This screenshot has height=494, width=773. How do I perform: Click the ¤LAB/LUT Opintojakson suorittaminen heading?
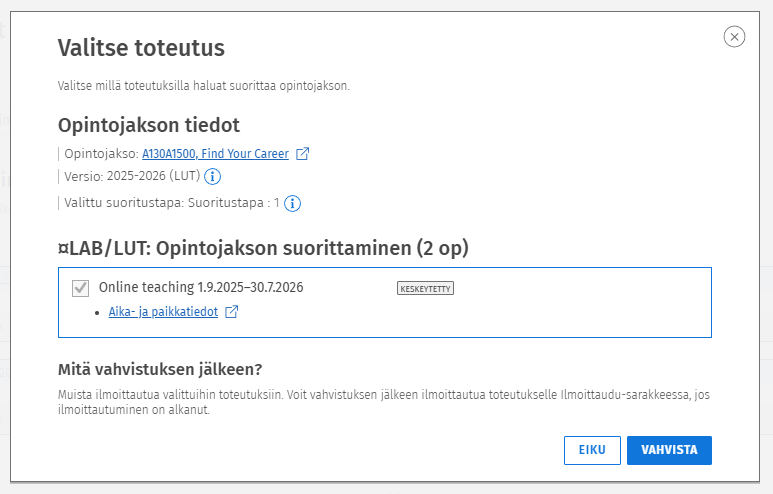point(263,248)
